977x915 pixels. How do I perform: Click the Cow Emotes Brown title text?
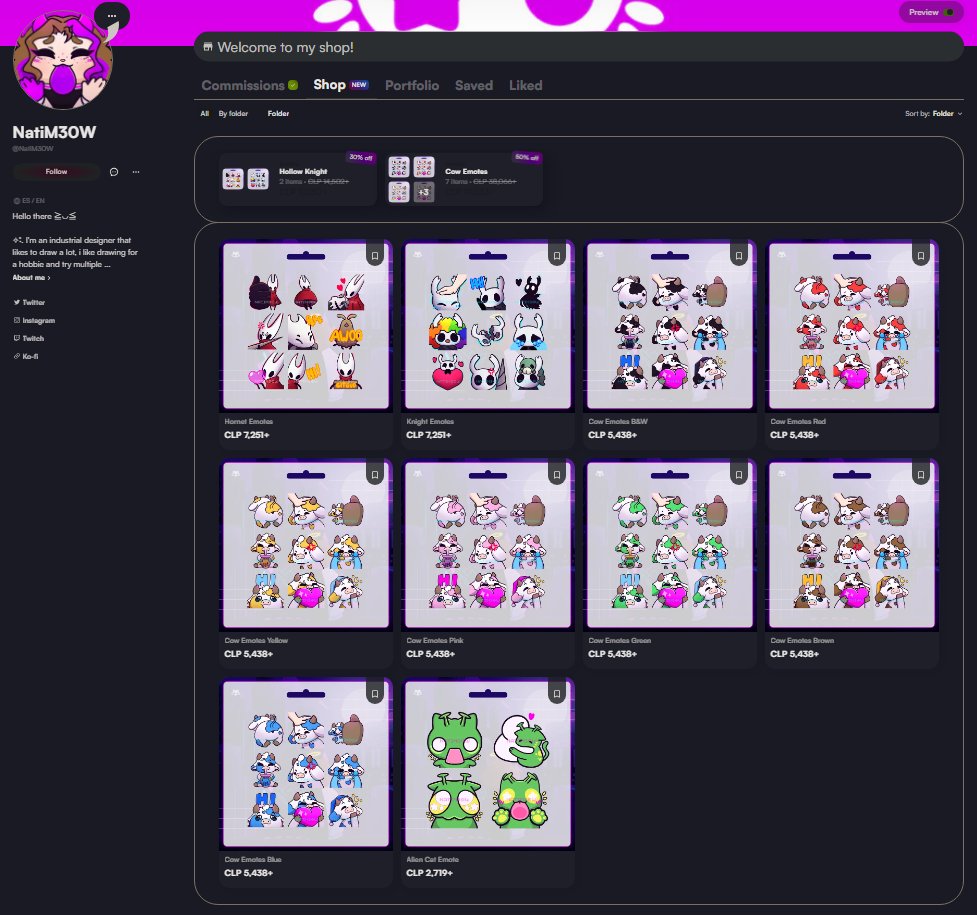pos(802,641)
